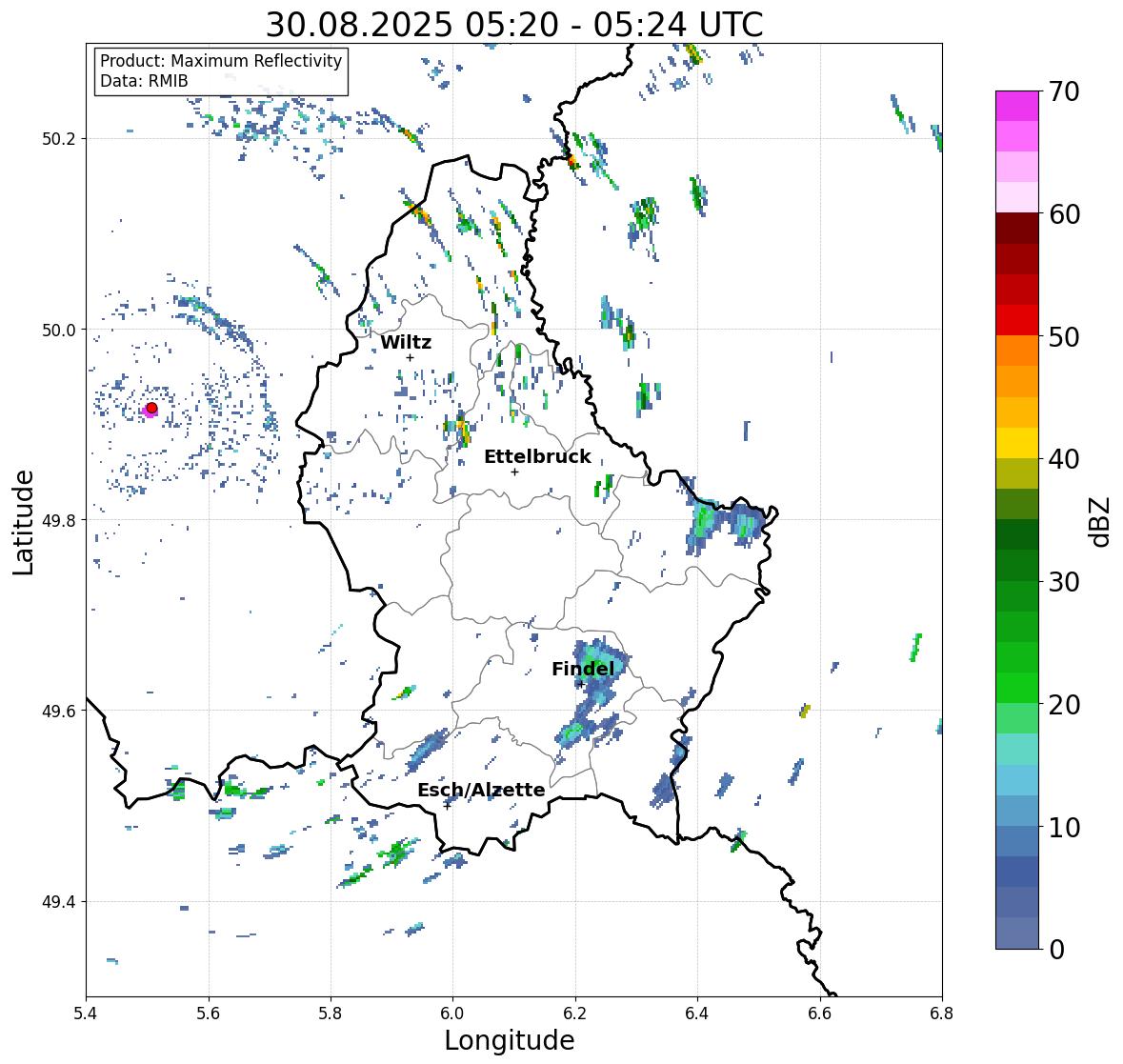The width and height of the screenshot is (1123, 1064).
Task: Click the 6.0 longitude tick label
Action: point(452,1012)
